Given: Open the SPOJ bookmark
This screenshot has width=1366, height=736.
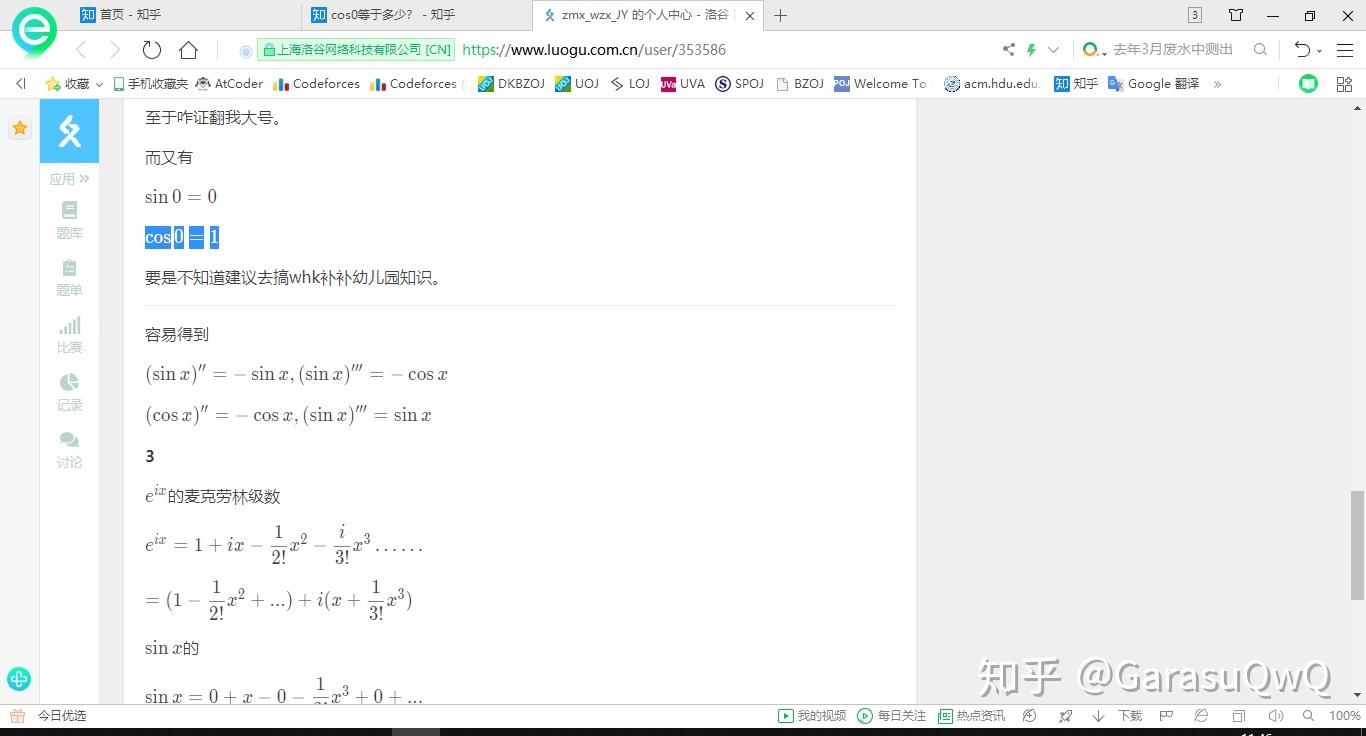Looking at the screenshot, I should coord(740,84).
